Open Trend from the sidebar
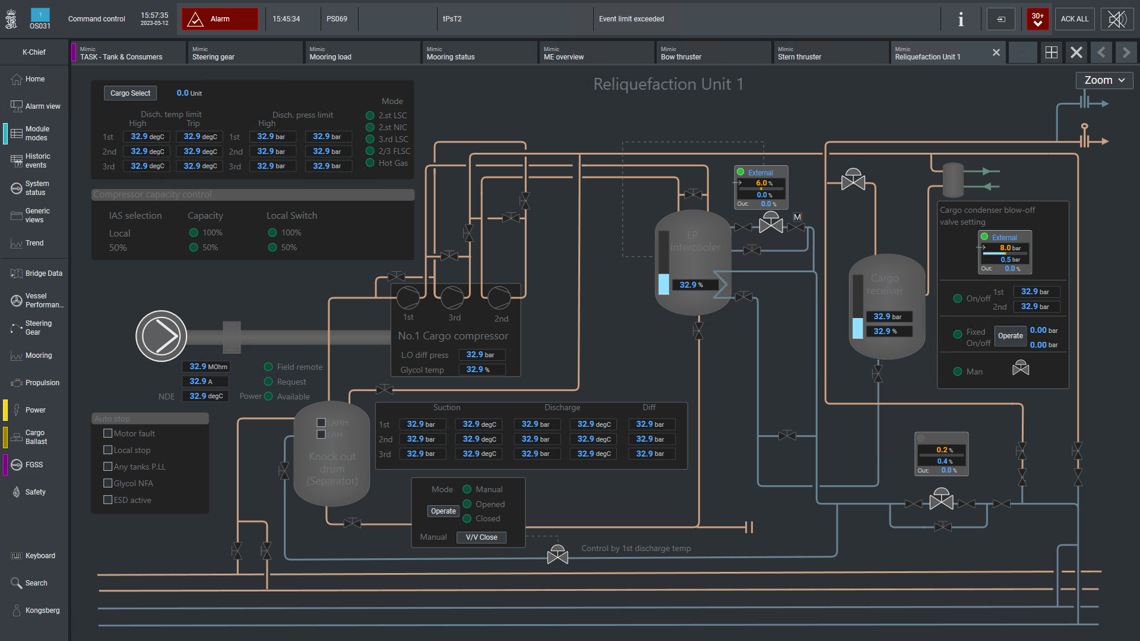The height and width of the screenshot is (641, 1140). tap(34, 243)
